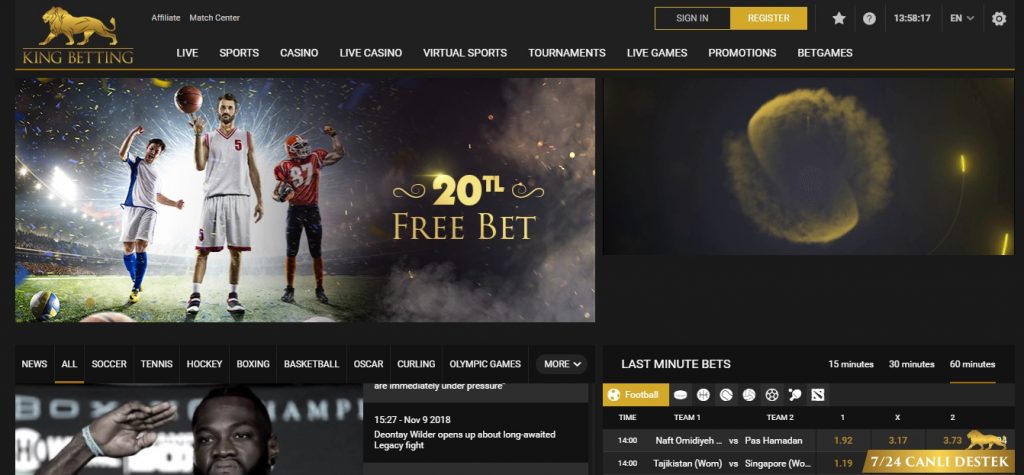The width and height of the screenshot is (1024, 475).
Task: Select the Dota 2 esports icon
Action: (818, 395)
